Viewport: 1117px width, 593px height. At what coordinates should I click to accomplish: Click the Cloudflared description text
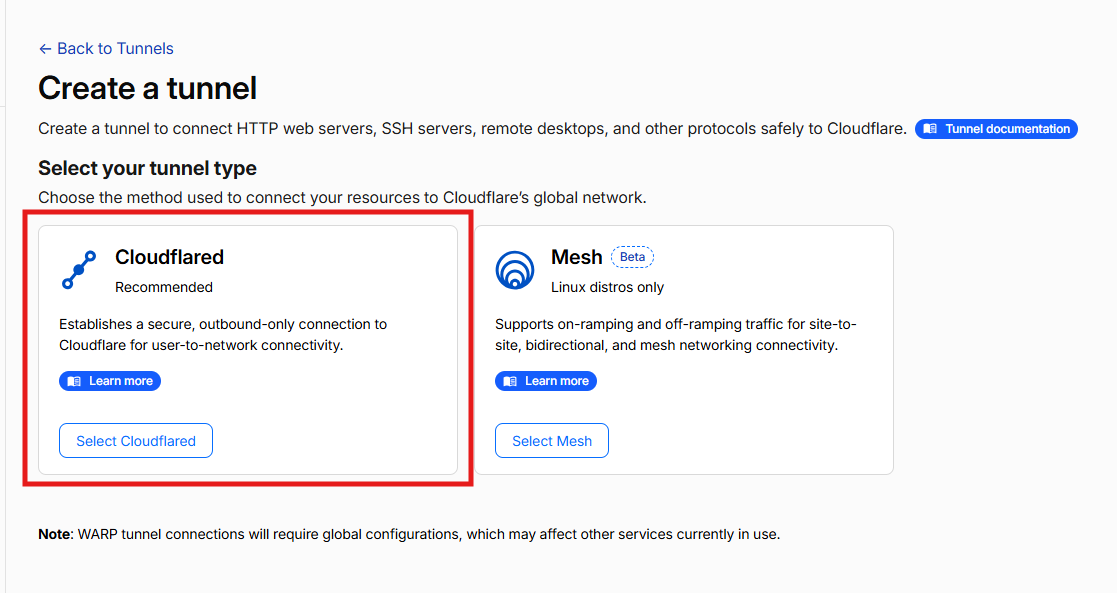pos(223,334)
